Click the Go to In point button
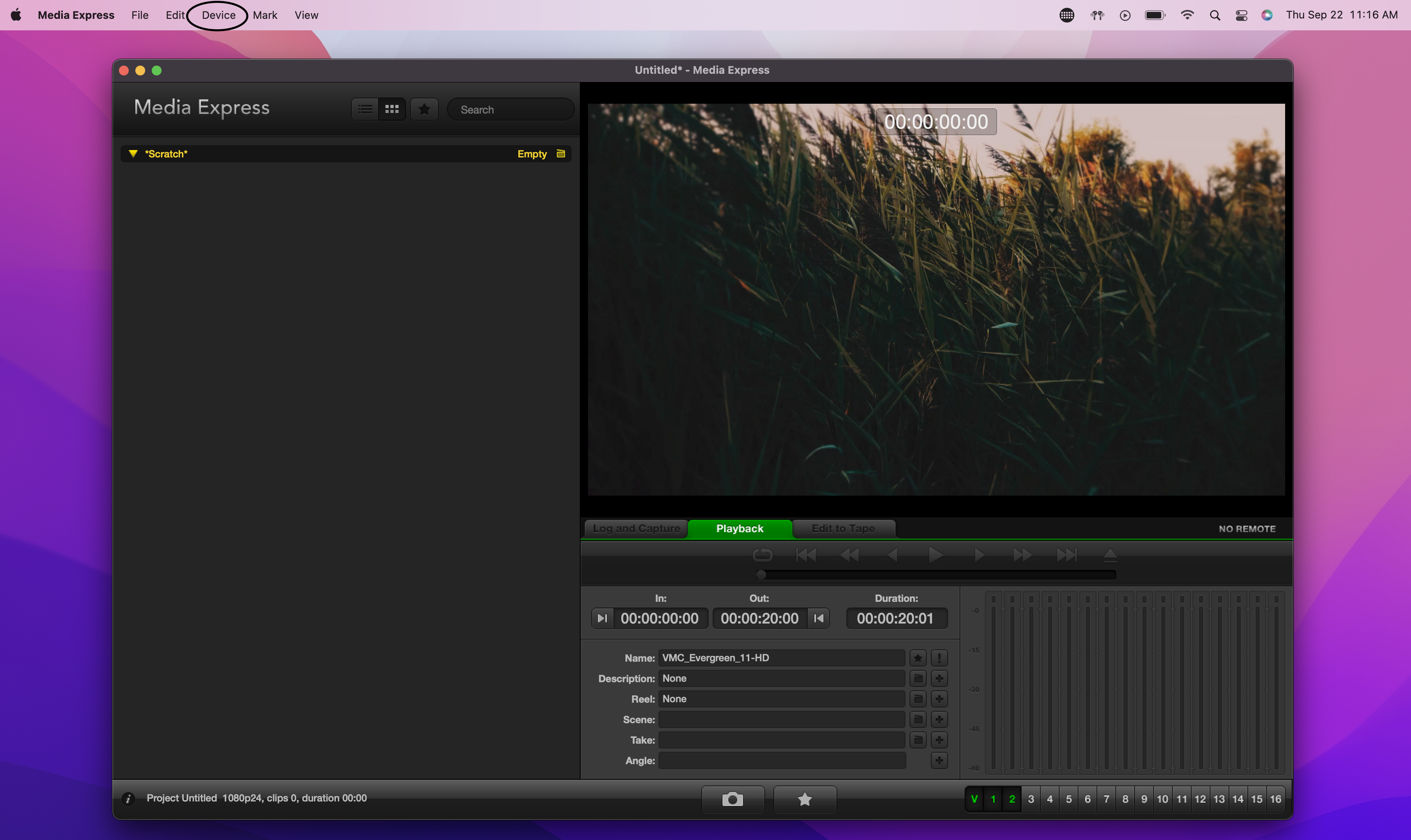The height and width of the screenshot is (840, 1411). click(x=601, y=618)
